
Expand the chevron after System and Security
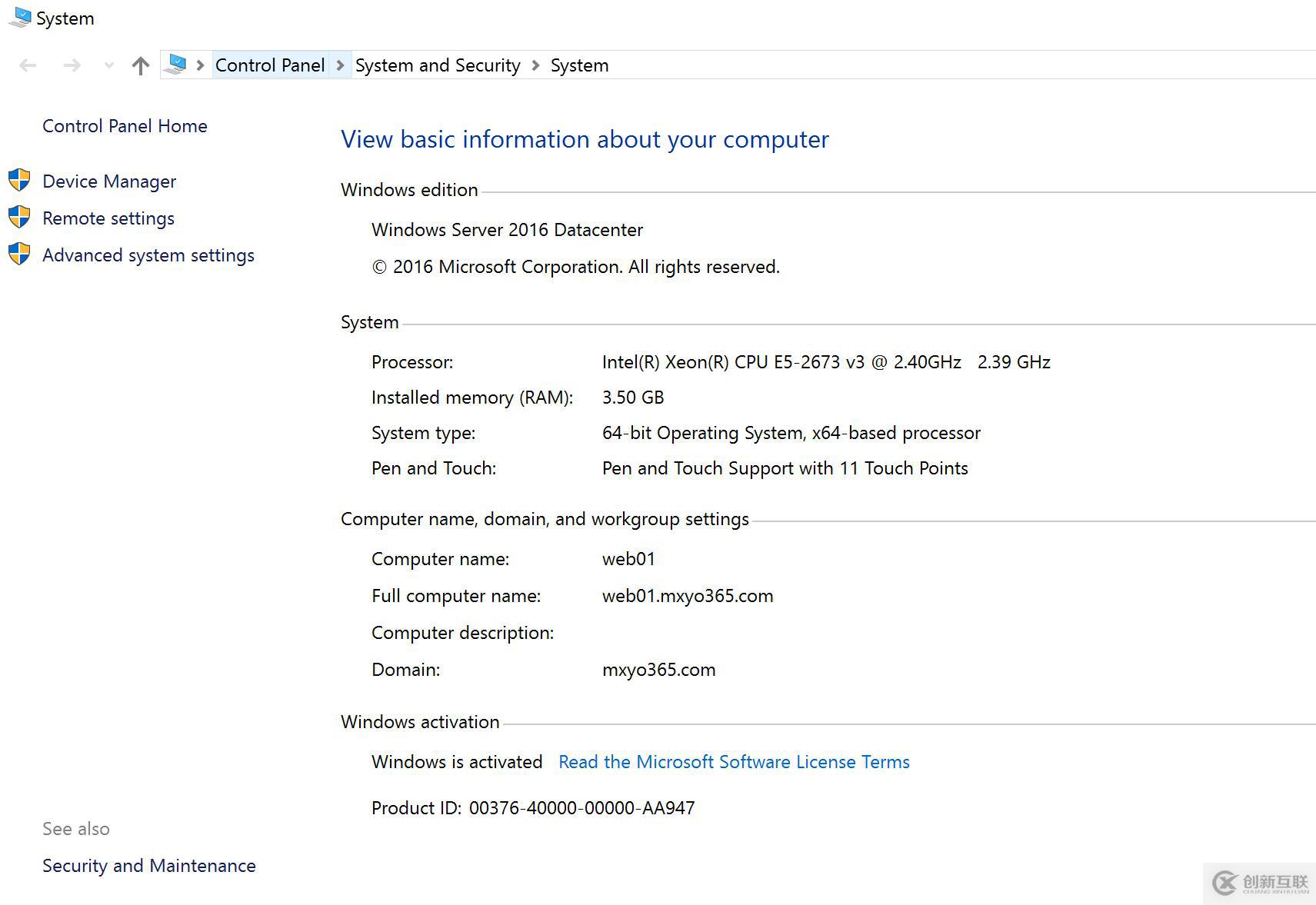pyautogui.click(x=535, y=65)
